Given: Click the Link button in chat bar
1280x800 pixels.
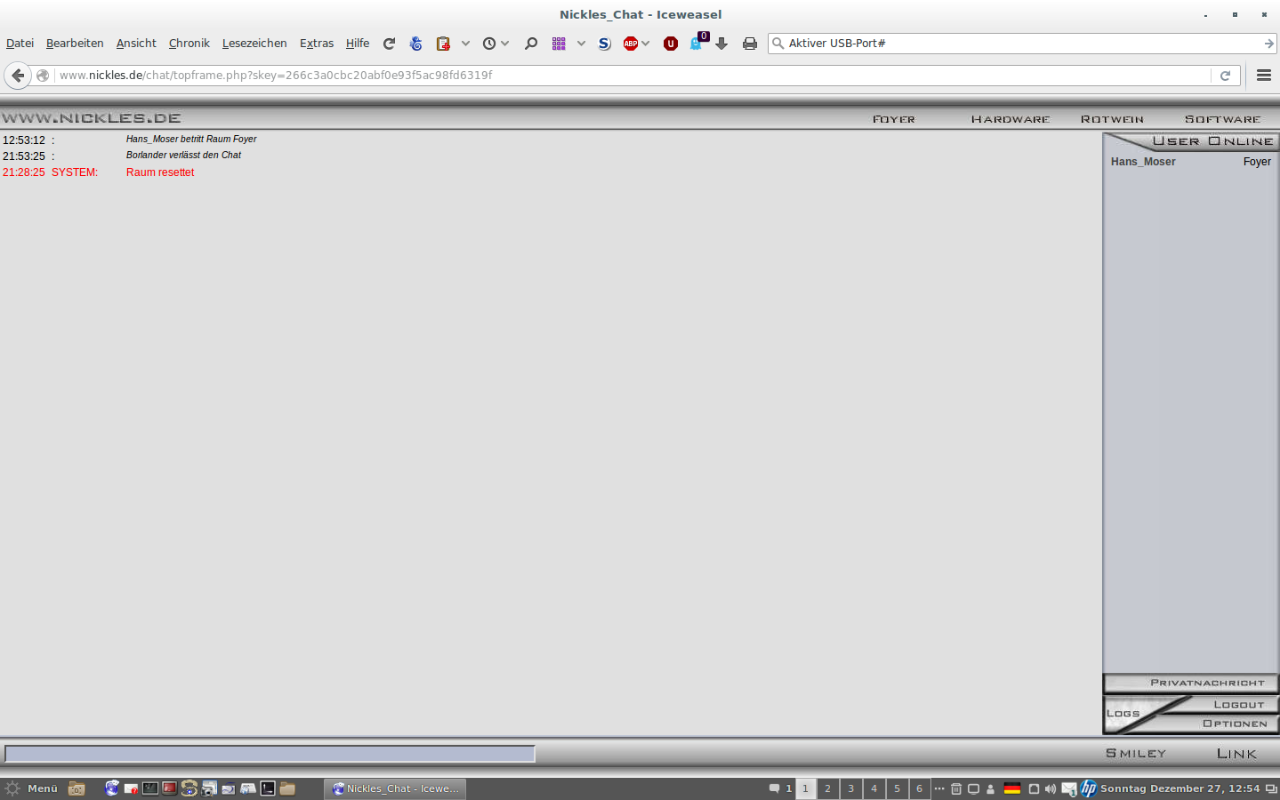Looking at the screenshot, I should point(1237,753).
